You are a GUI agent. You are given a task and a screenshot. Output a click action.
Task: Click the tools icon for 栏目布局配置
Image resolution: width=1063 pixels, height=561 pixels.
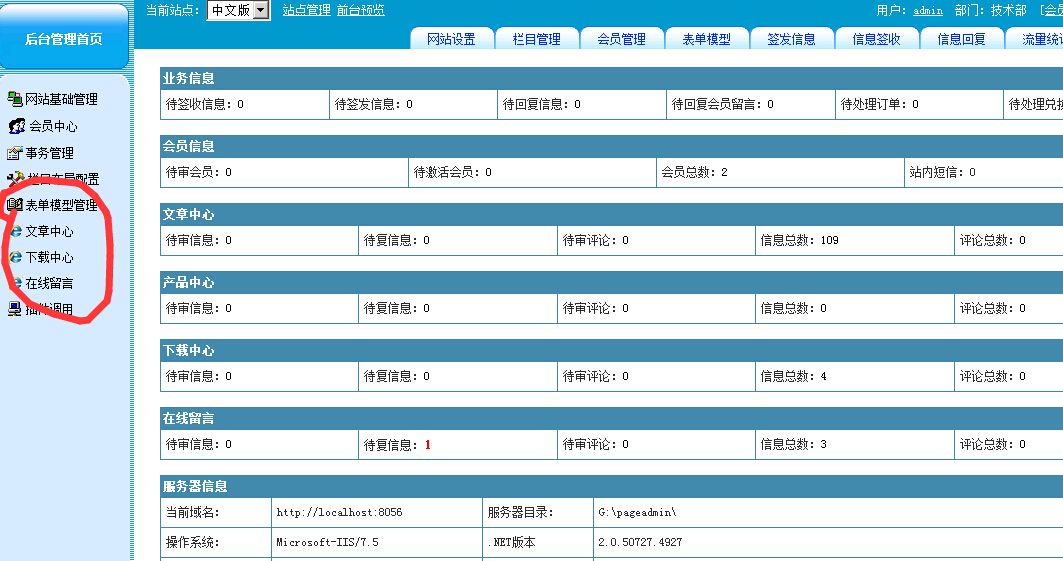(x=14, y=179)
